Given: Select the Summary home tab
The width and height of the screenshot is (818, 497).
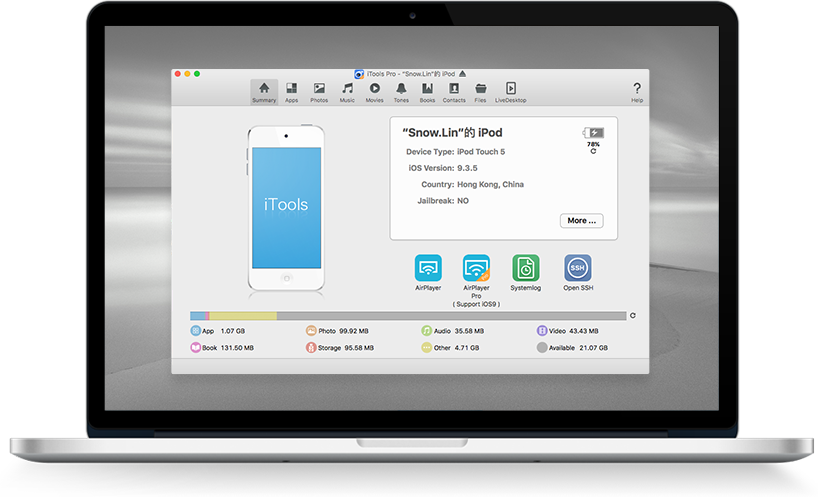Looking at the screenshot, I should click(x=264, y=92).
